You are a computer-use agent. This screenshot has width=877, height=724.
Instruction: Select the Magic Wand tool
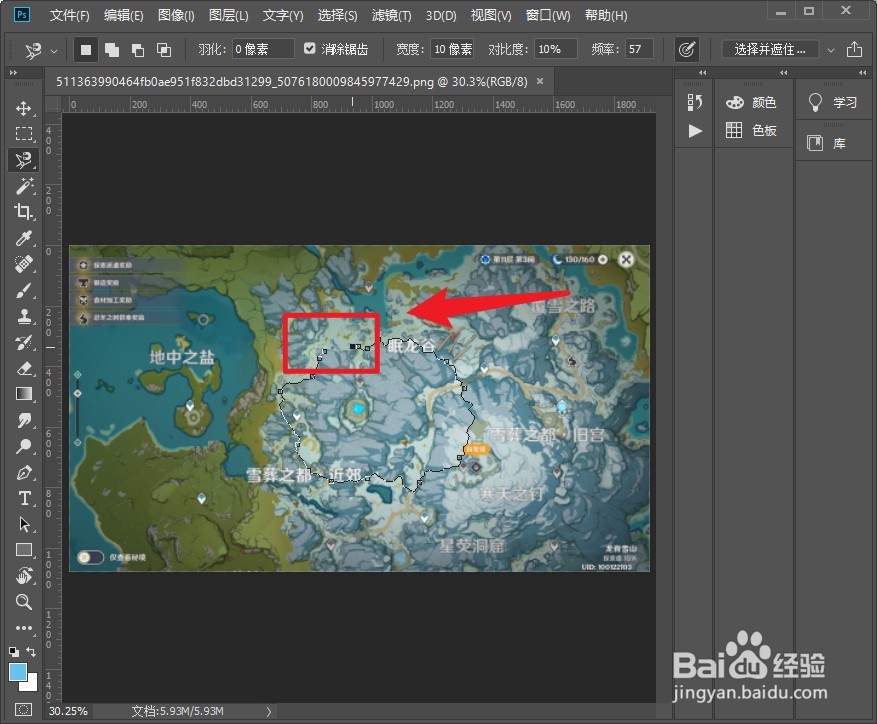click(x=23, y=186)
